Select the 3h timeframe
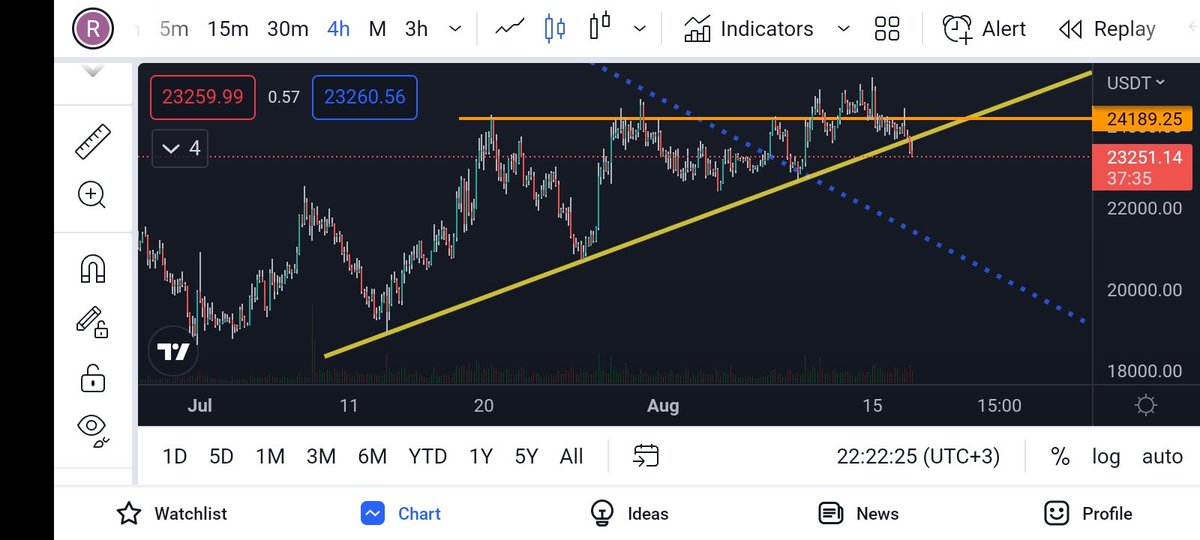The height and width of the screenshot is (540, 1200). pyautogui.click(x=416, y=29)
